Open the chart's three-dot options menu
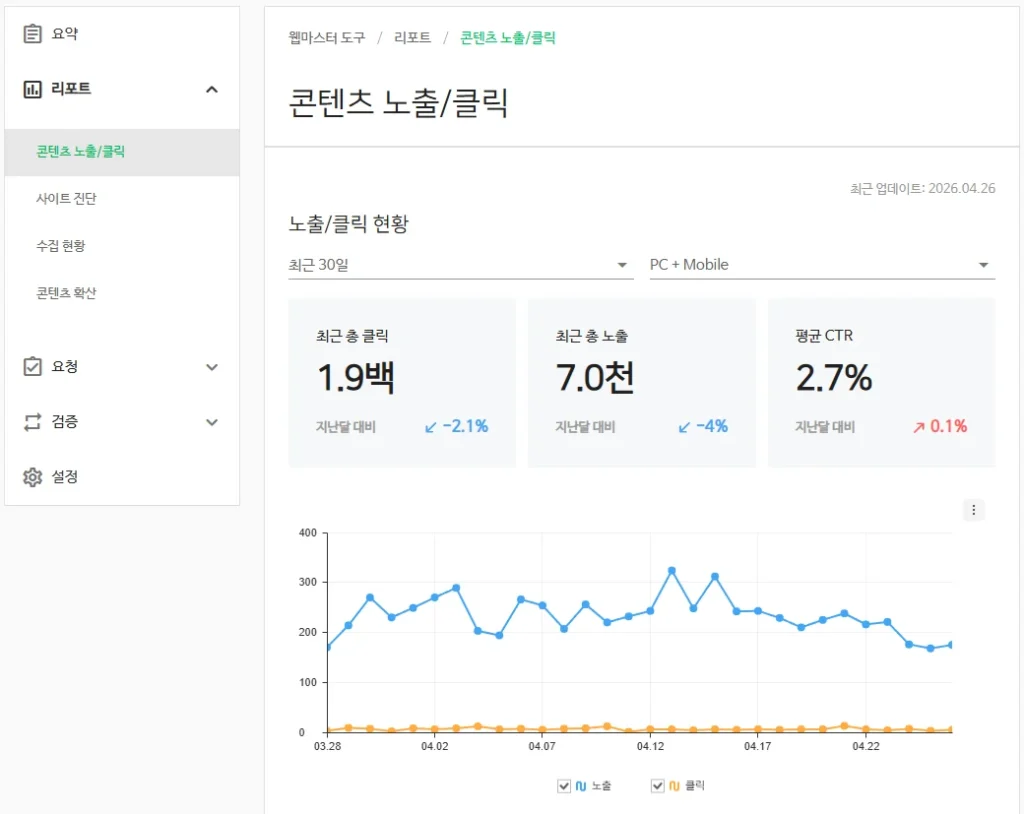The image size is (1024, 814). click(974, 510)
